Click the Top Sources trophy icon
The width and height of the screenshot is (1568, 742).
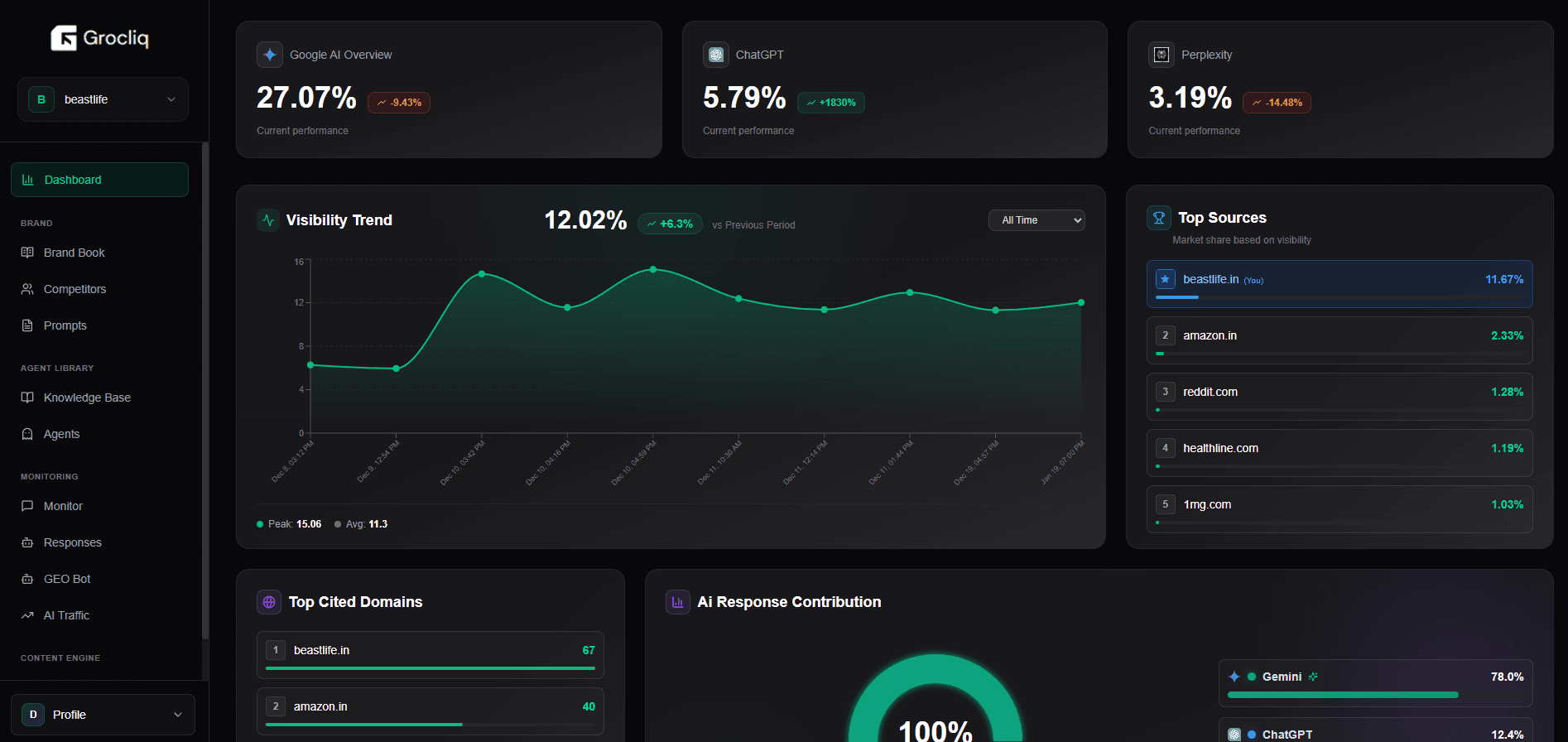pyautogui.click(x=1159, y=218)
